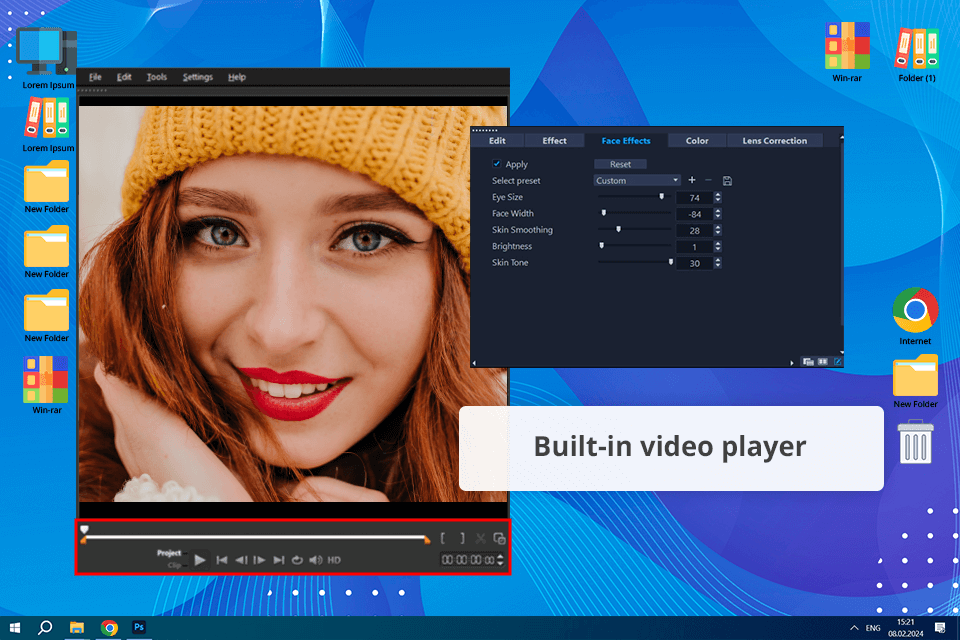The image size is (960, 640).
Task: Expand the Custom preset dropdown
Action: pyautogui.click(x=637, y=180)
